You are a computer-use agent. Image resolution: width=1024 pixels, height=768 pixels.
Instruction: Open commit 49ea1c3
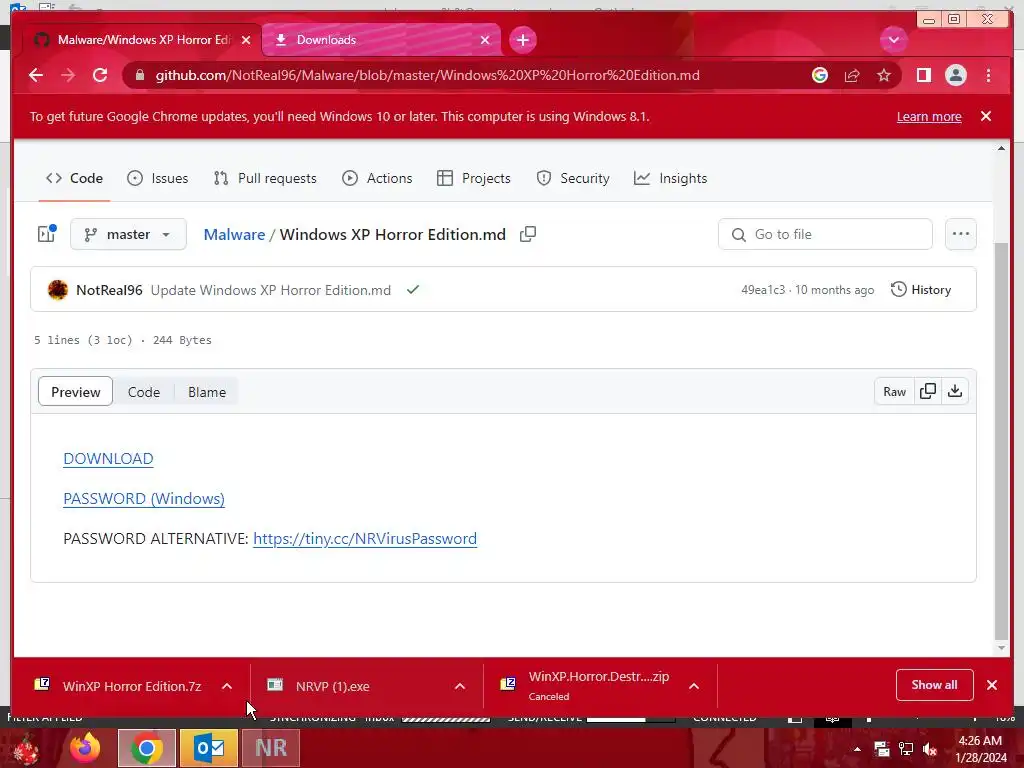point(763,290)
